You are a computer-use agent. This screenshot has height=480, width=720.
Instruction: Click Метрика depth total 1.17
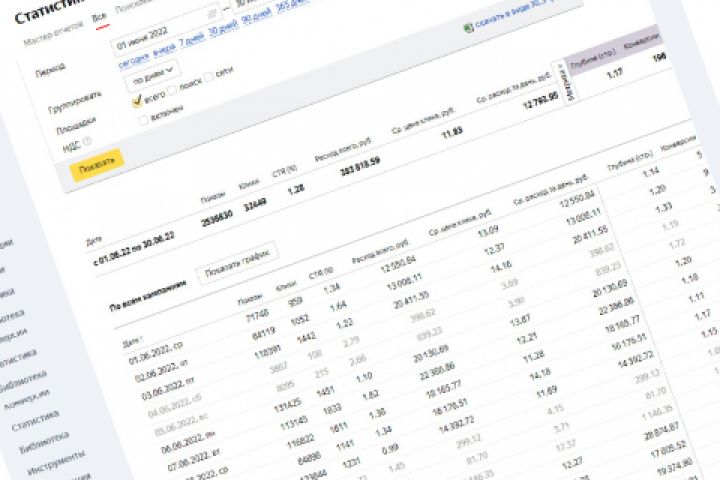coord(614,74)
